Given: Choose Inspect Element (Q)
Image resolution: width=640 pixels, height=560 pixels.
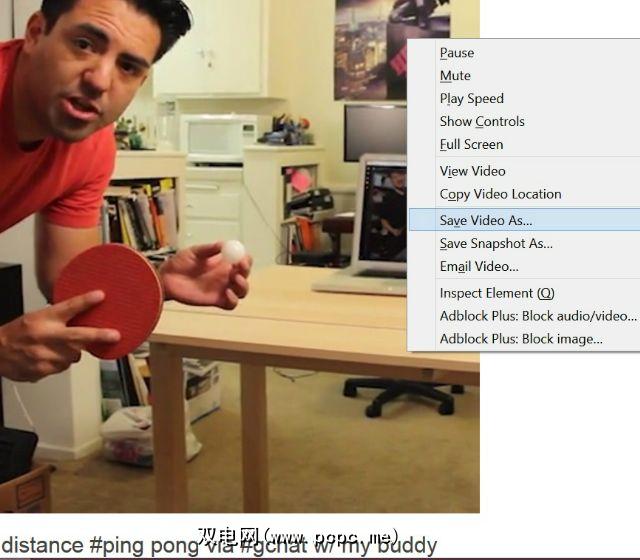Looking at the screenshot, I should (x=524, y=293).
